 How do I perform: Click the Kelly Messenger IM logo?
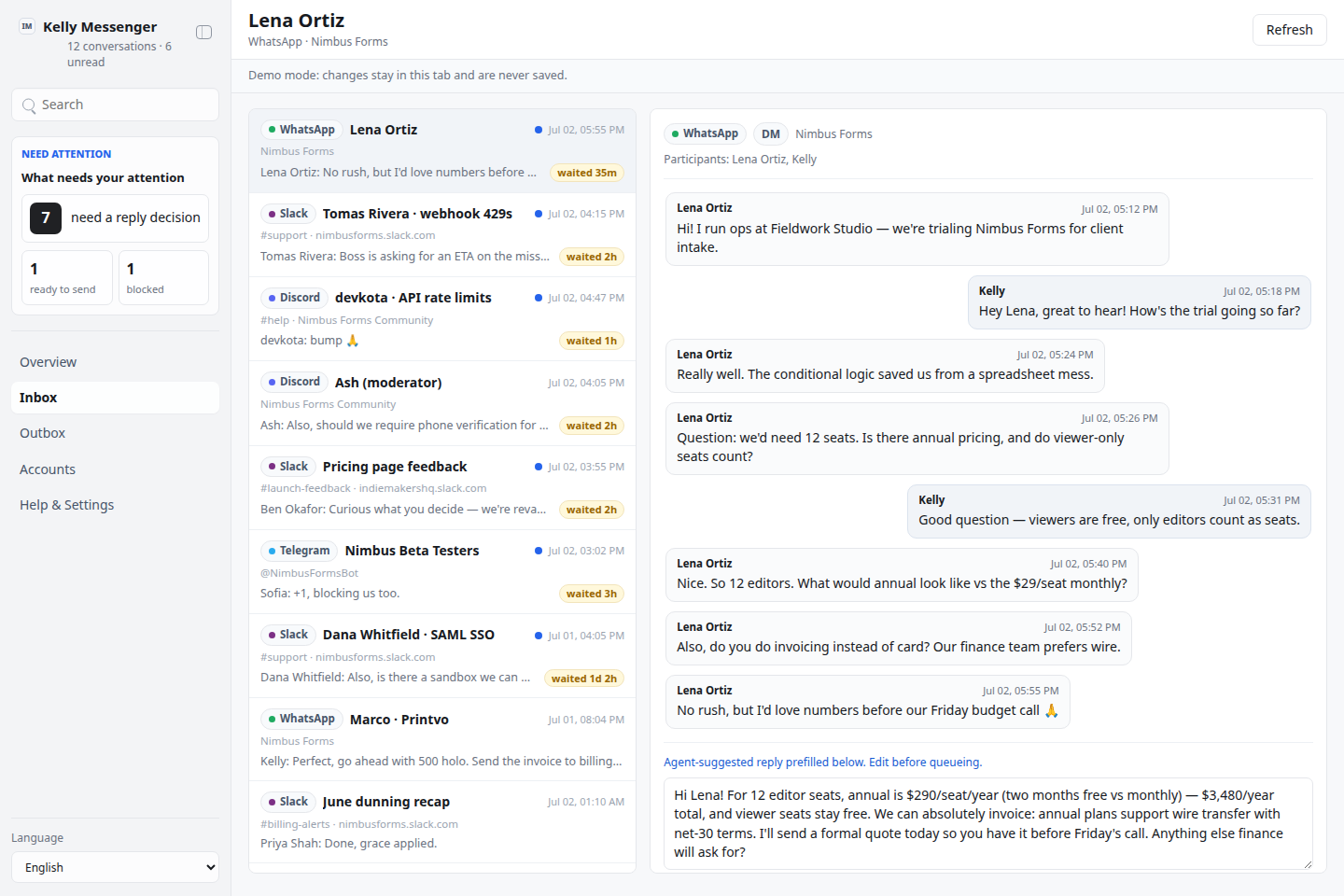[27, 26]
